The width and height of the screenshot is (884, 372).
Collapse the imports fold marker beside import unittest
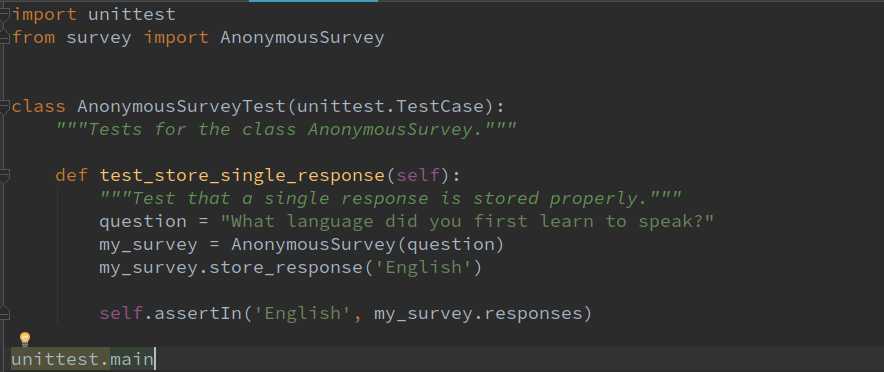(x=5, y=15)
